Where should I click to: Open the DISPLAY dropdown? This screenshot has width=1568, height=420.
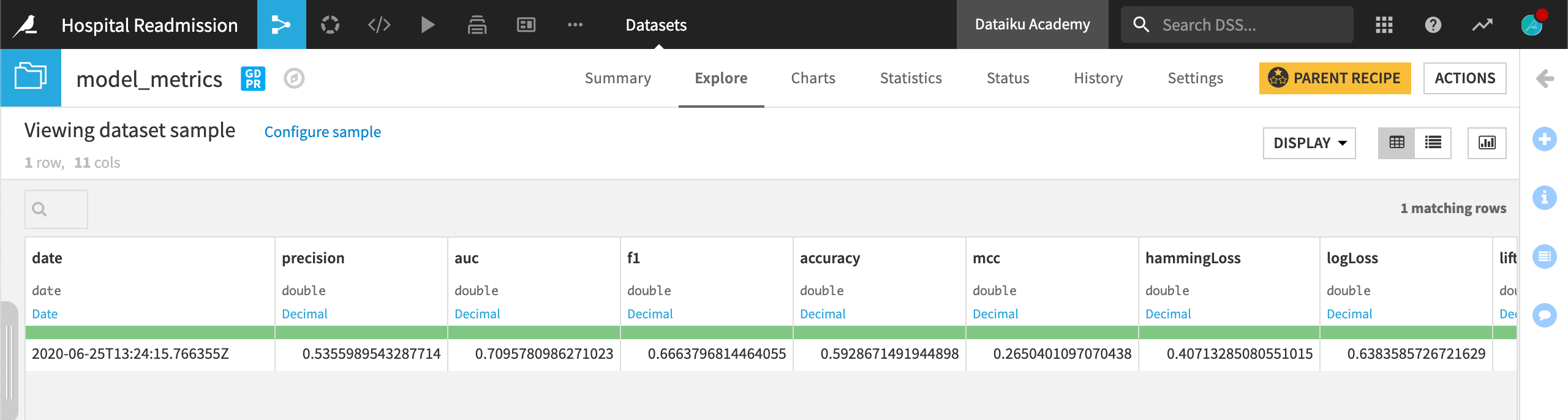pyautogui.click(x=1310, y=143)
